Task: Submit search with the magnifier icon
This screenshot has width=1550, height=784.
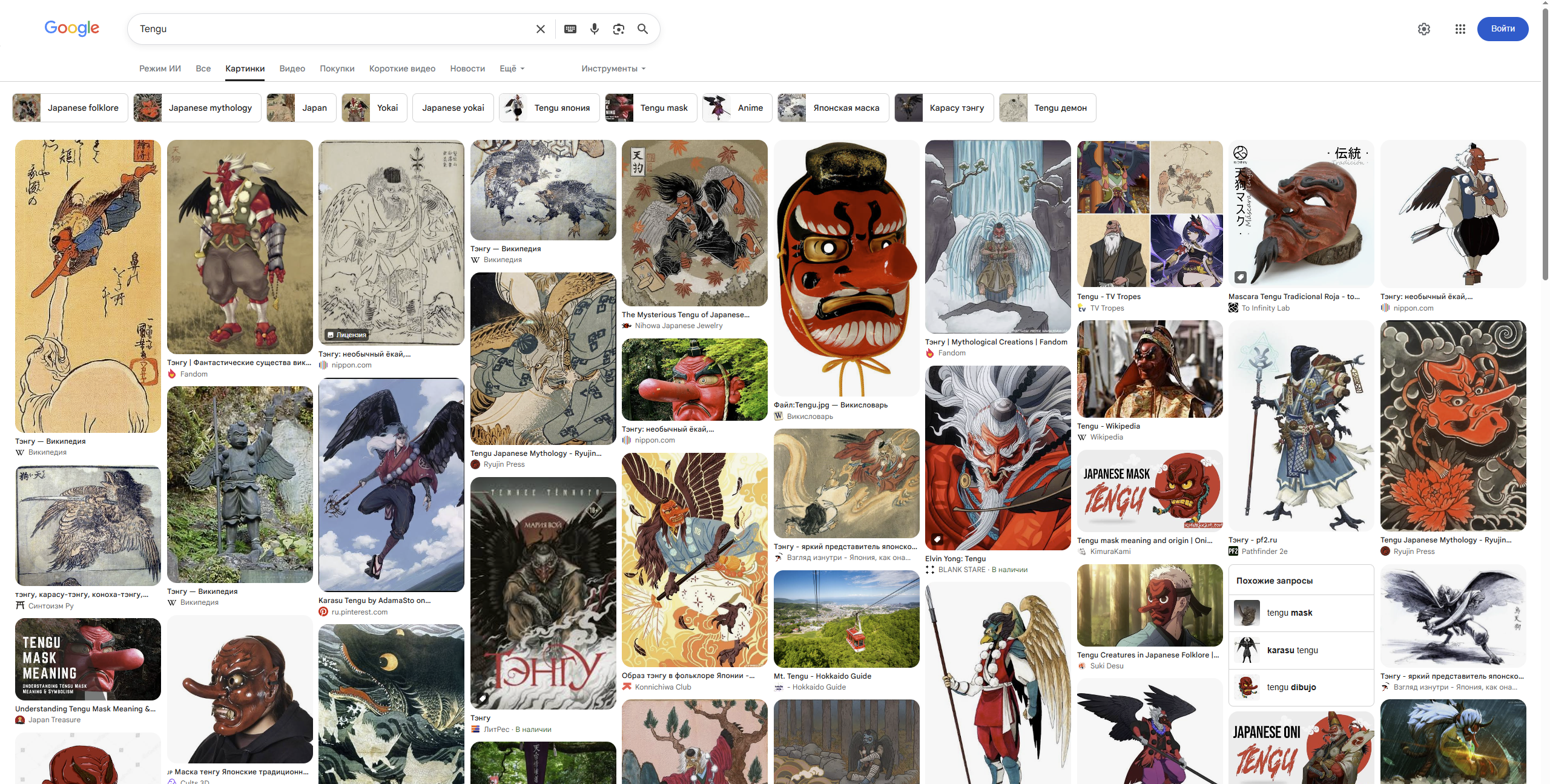Action: (x=643, y=29)
